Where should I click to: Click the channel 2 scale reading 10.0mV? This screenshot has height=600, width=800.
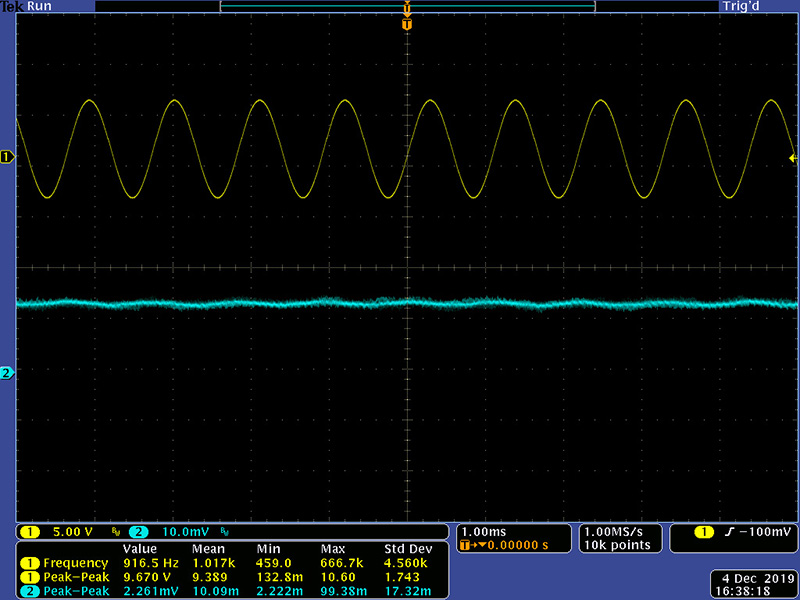(186, 532)
